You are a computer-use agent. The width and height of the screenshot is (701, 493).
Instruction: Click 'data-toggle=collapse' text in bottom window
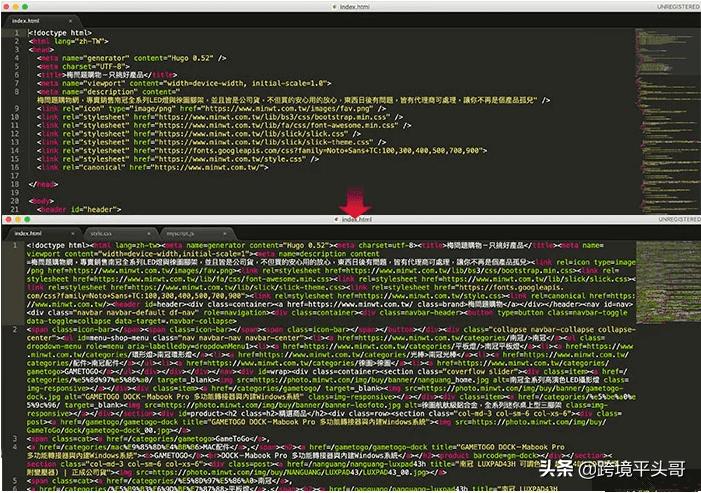click(68, 321)
